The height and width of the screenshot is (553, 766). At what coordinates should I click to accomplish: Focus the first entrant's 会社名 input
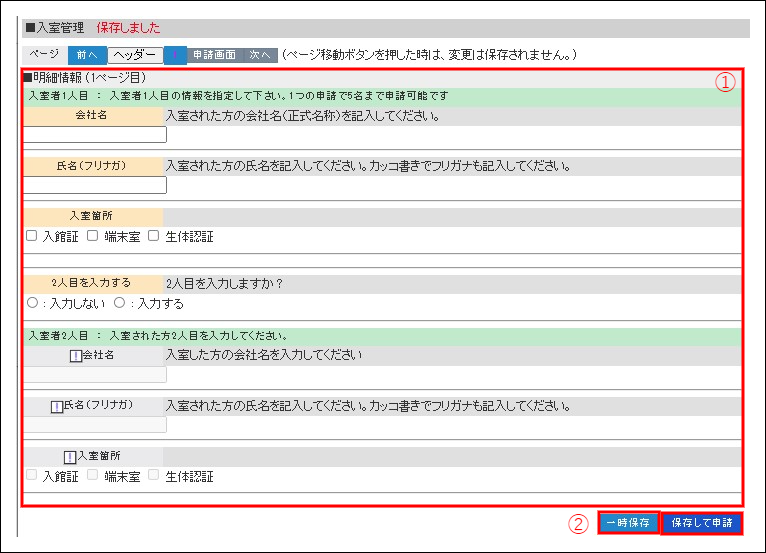pyautogui.click(x=95, y=134)
